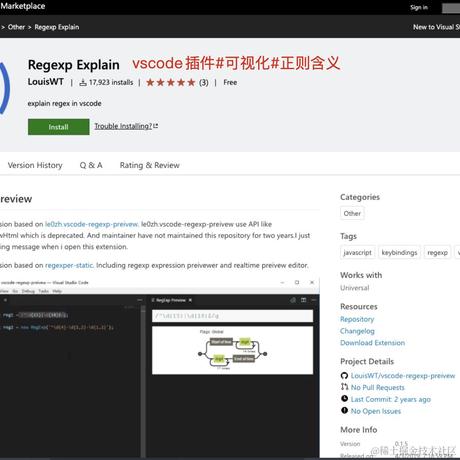Select the Other category tag
The image size is (460, 460).
[x=352, y=213]
